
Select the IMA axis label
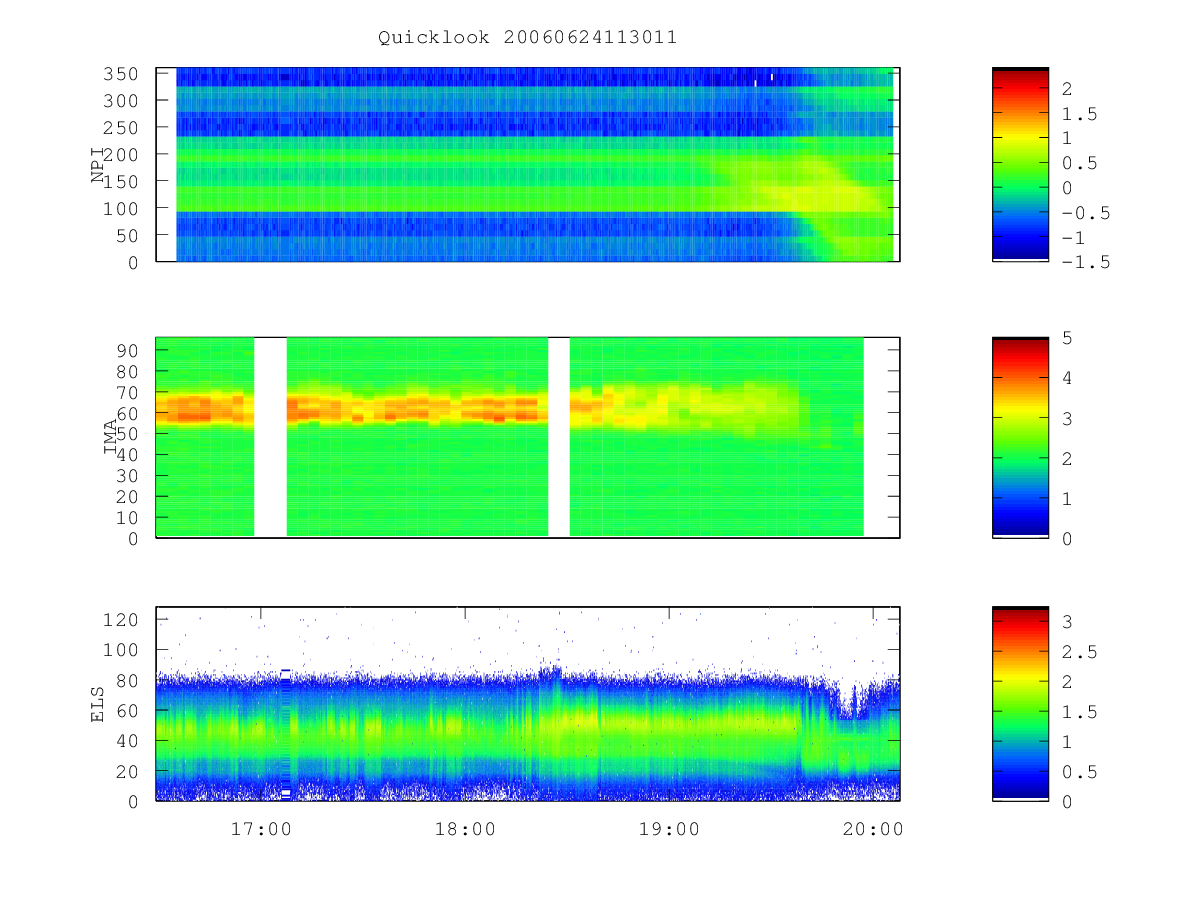[111, 437]
